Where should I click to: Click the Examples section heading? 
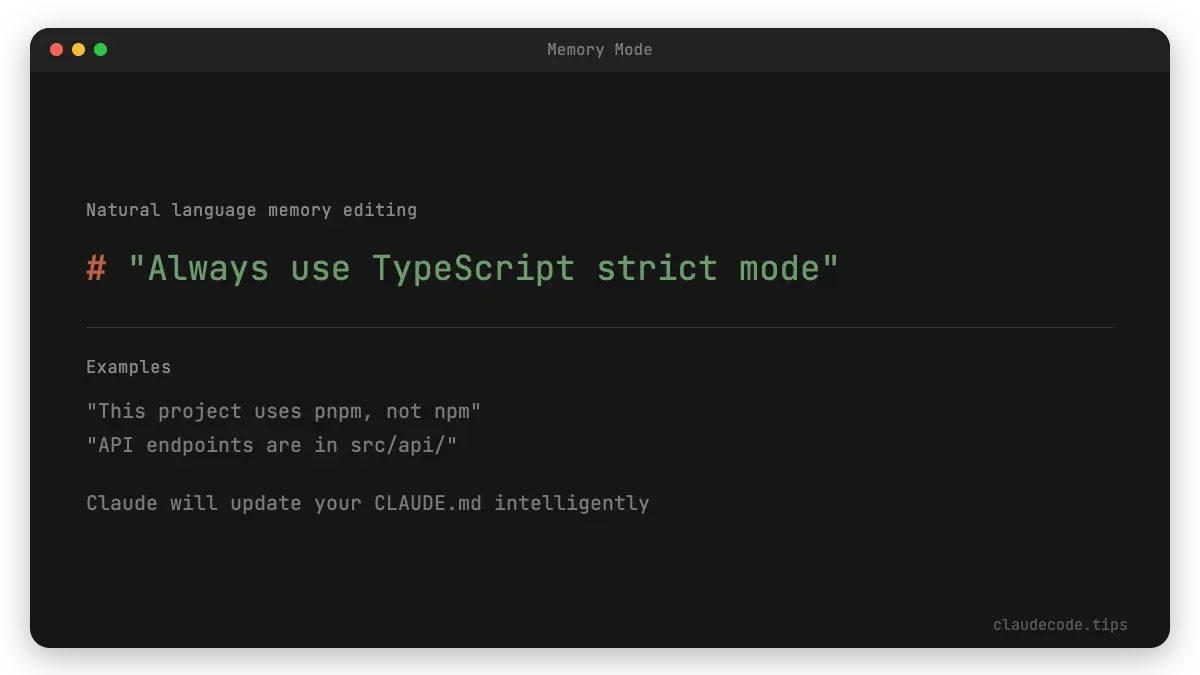click(x=128, y=367)
